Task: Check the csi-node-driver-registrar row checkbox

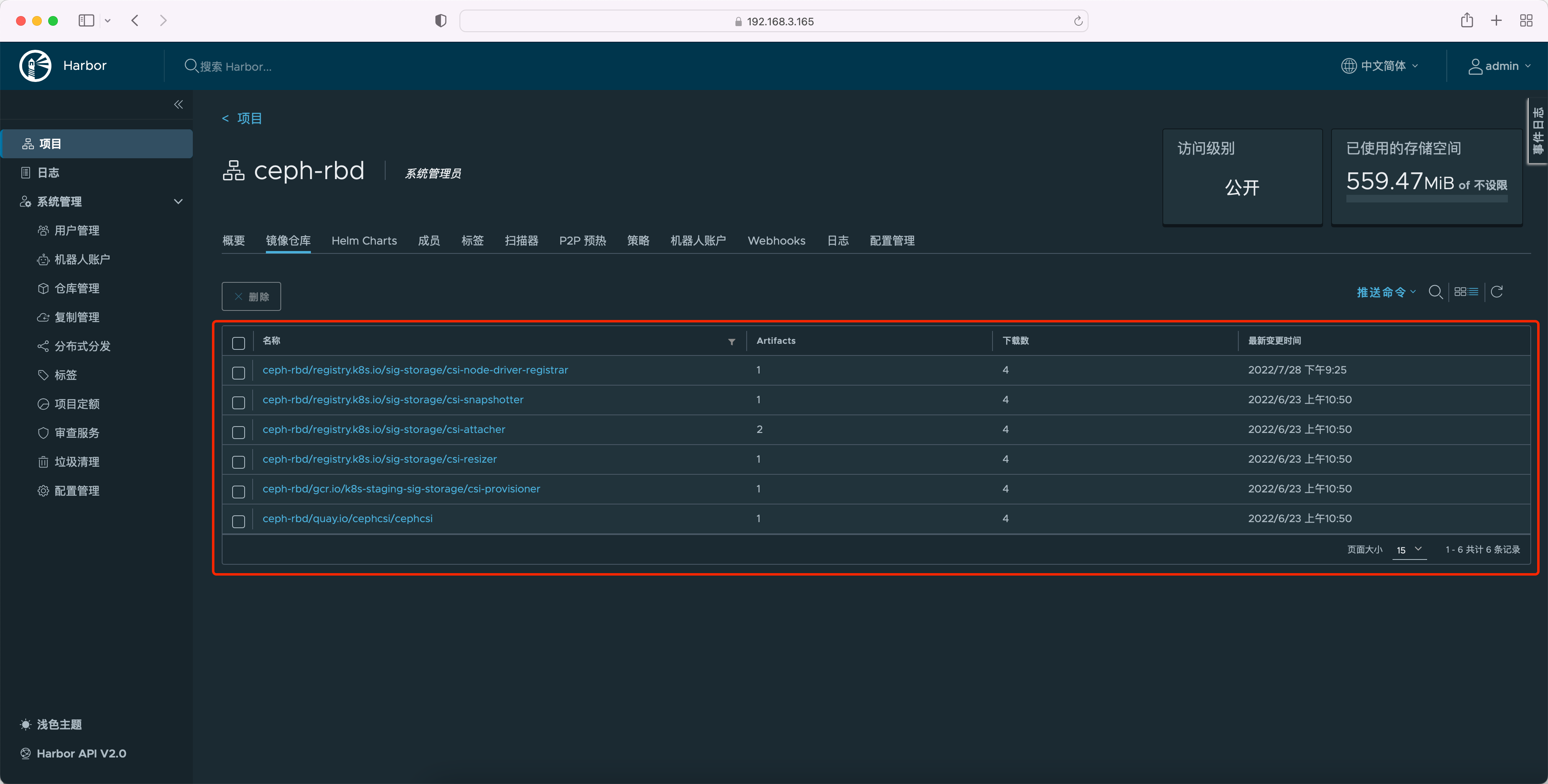Action: 239,372
